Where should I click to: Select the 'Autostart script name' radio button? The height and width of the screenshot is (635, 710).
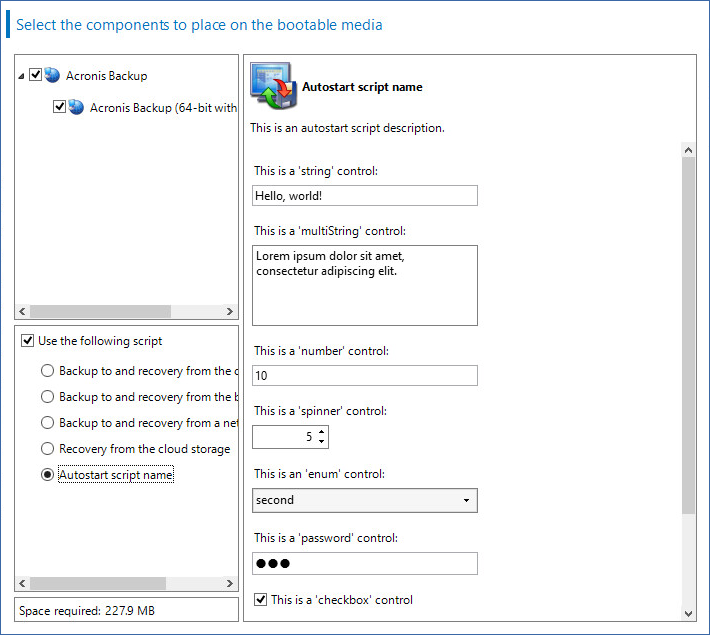point(47,475)
